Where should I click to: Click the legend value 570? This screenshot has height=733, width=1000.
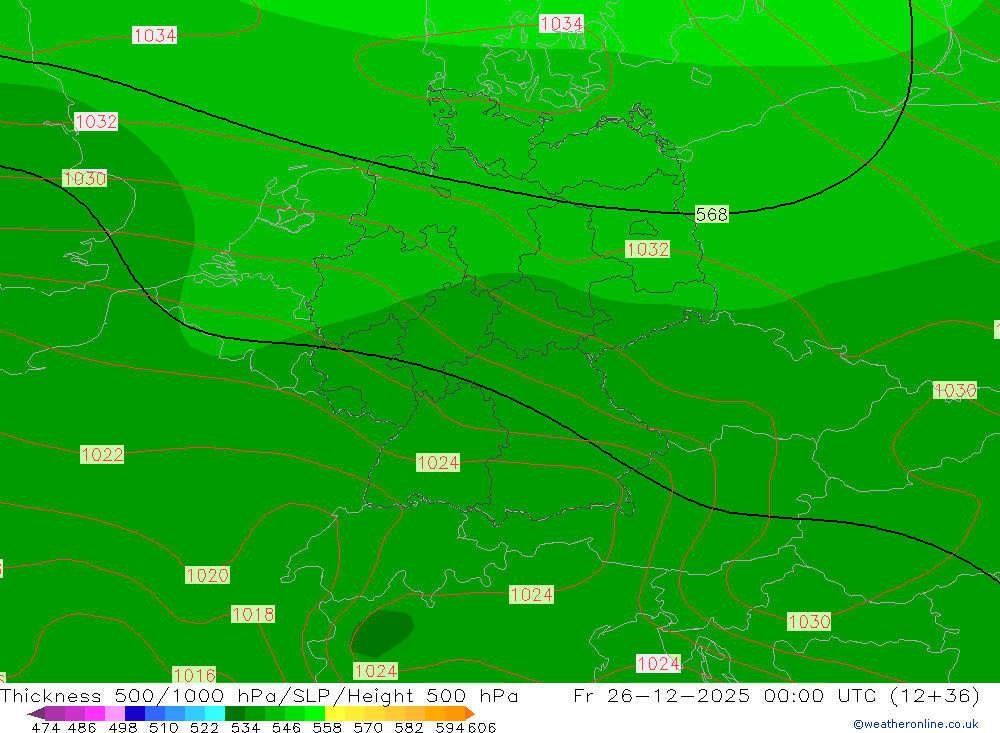[367, 727]
